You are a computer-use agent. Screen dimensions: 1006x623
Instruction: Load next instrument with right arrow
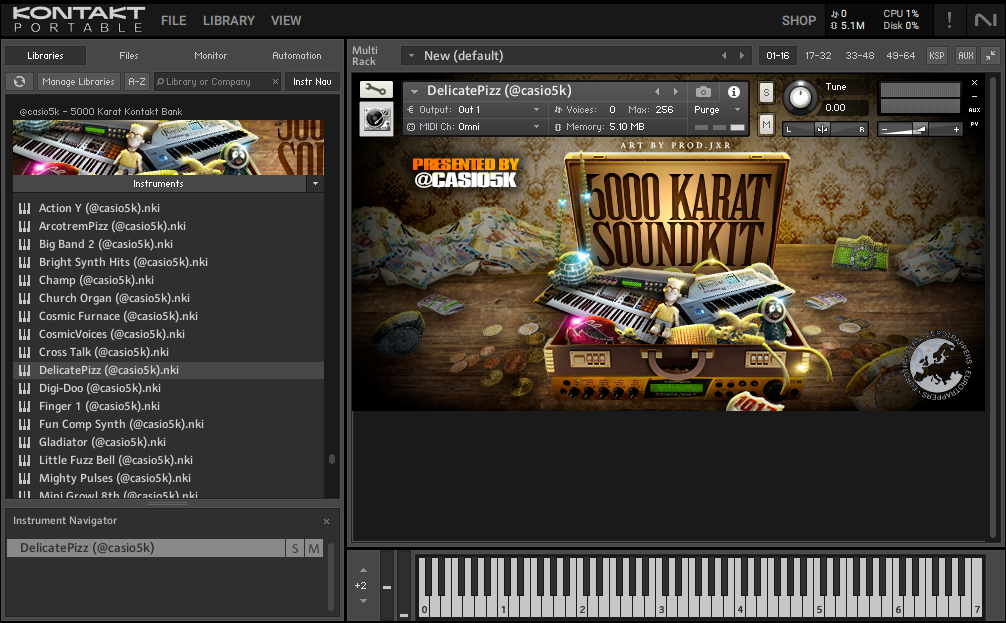pos(675,91)
